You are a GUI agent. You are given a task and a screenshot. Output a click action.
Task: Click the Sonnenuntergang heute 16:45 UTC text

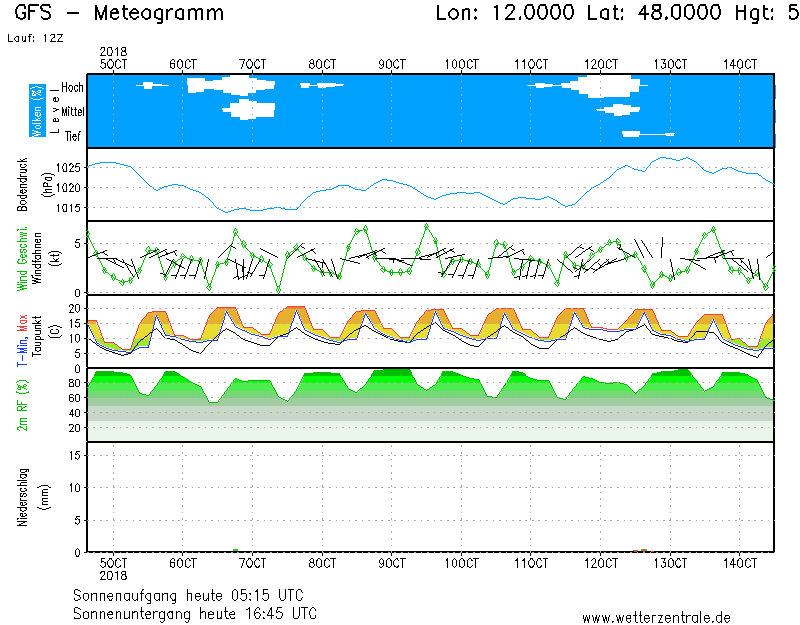[x=195, y=612]
